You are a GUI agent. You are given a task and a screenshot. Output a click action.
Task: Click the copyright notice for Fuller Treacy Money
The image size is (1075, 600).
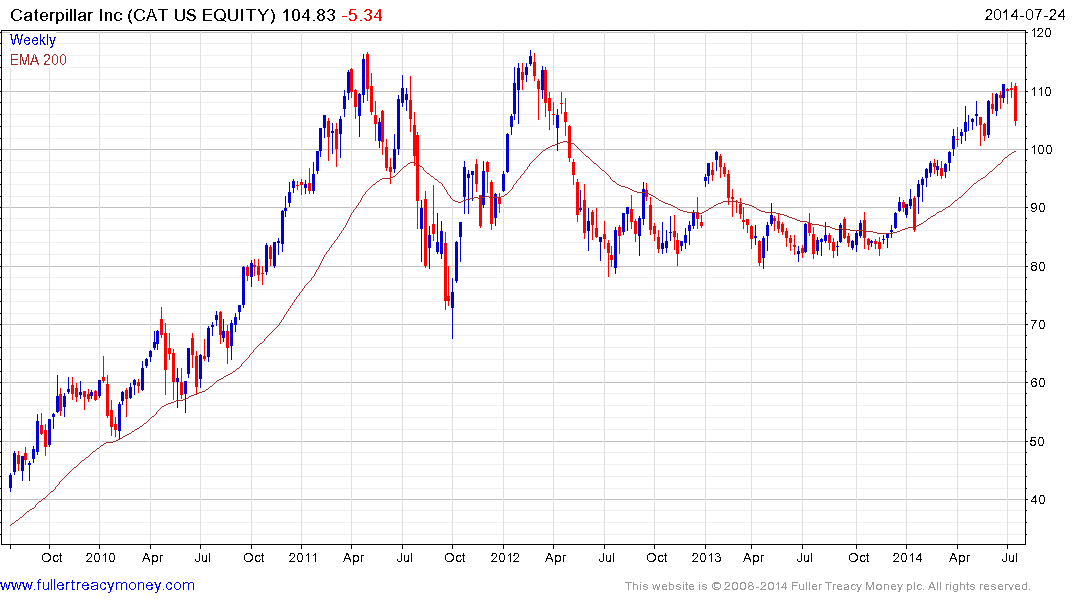[x=828, y=586]
